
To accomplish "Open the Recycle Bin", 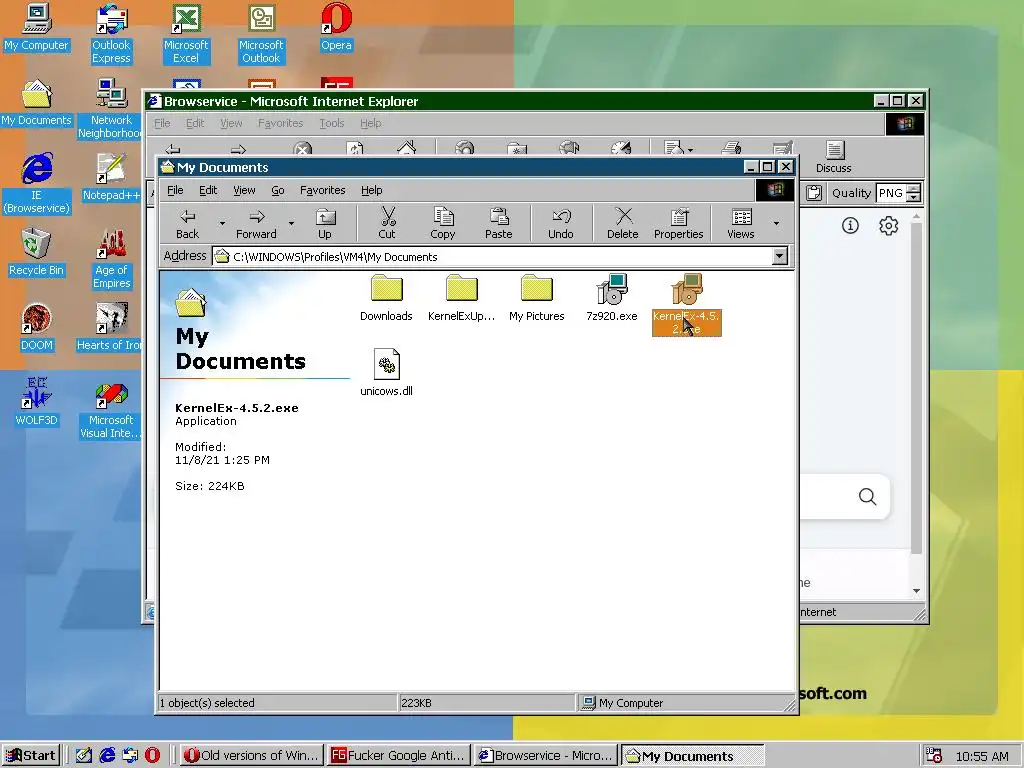I will [x=36, y=253].
